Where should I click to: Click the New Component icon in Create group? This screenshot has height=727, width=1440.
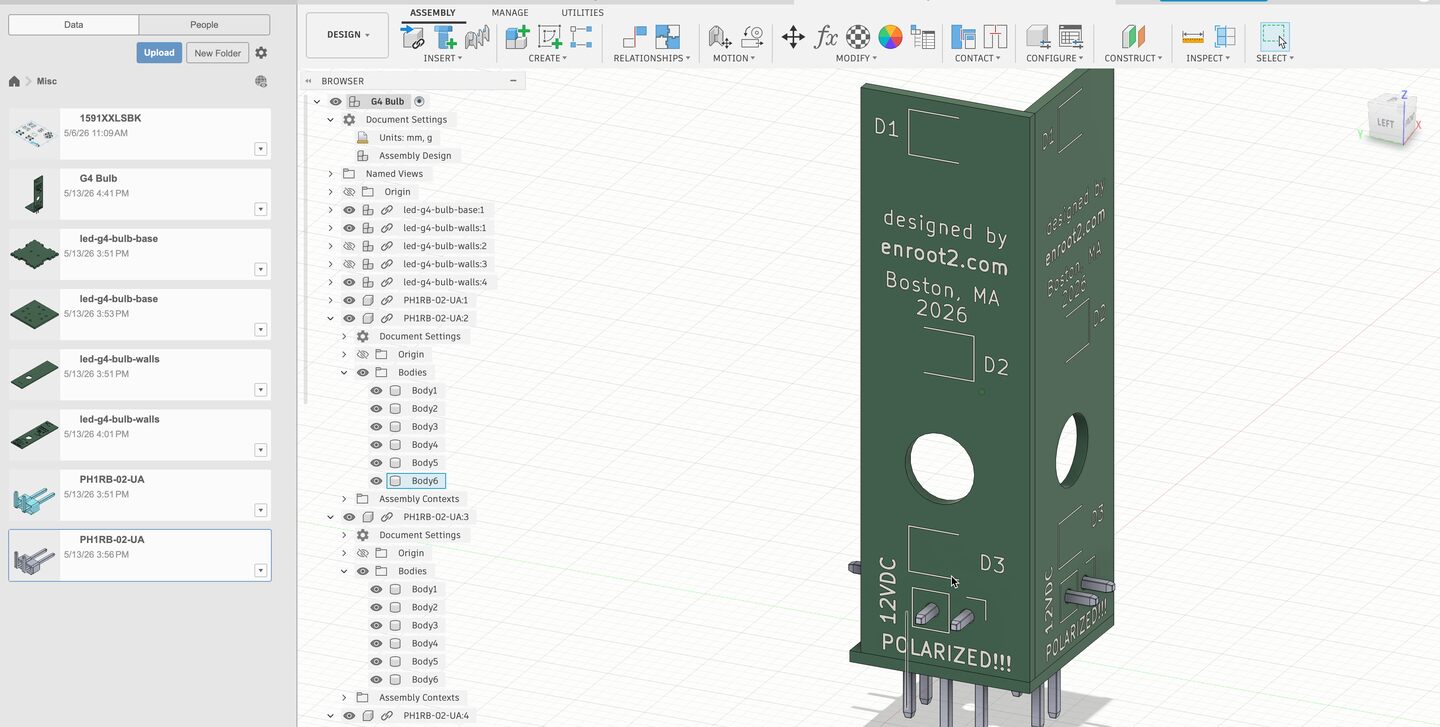tap(517, 37)
